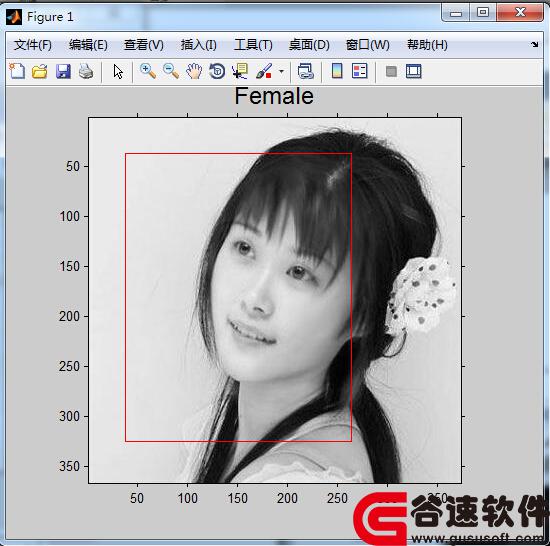Click the displayed grayscale portrait image
Viewport: 550px width, 546px height.
(275, 301)
